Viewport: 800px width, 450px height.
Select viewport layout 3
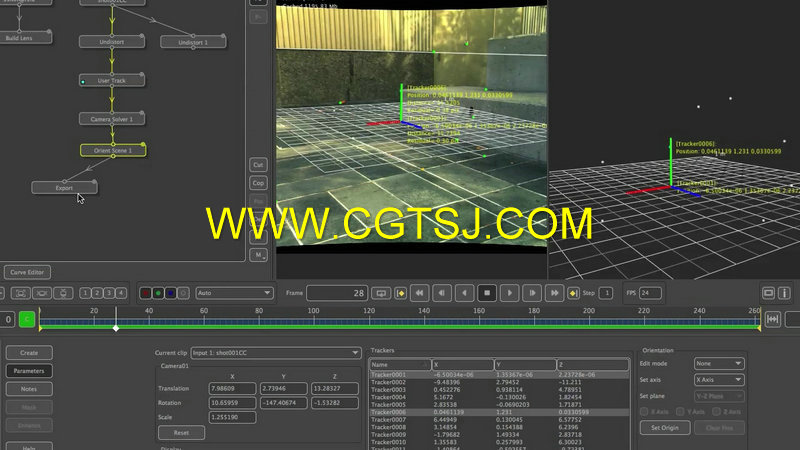pyautogui.click(x=109, y=293)
